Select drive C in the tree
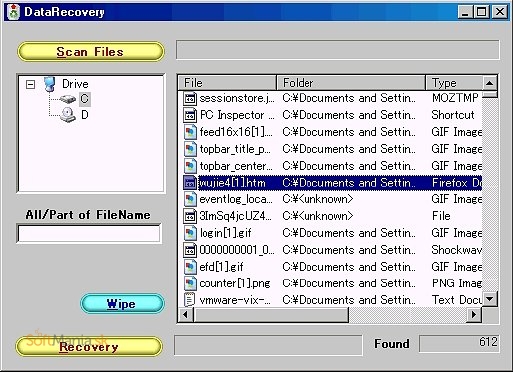The image size is (513, 372). tap(85, 99)
